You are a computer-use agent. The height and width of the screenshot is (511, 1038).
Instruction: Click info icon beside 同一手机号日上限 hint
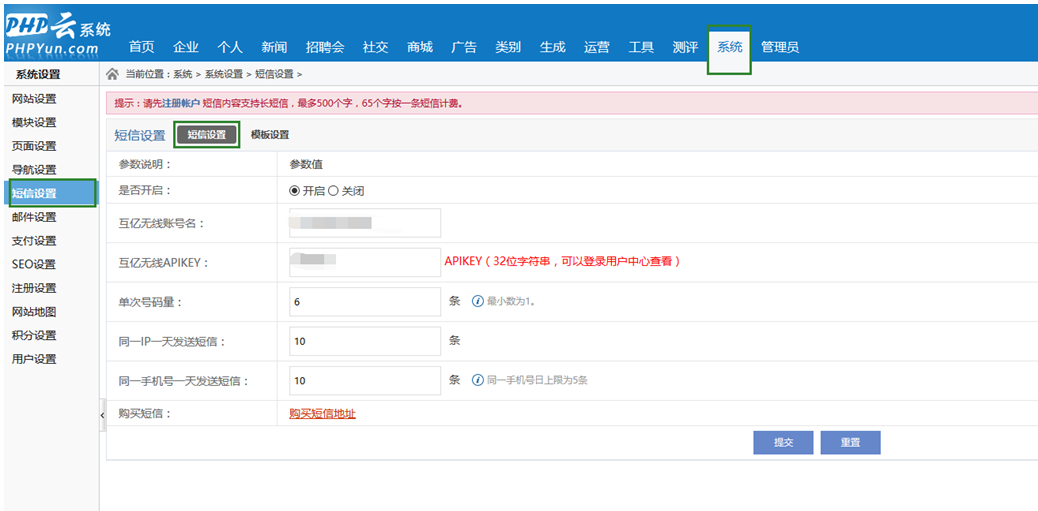pyautogui.click(x=478, y=380)
